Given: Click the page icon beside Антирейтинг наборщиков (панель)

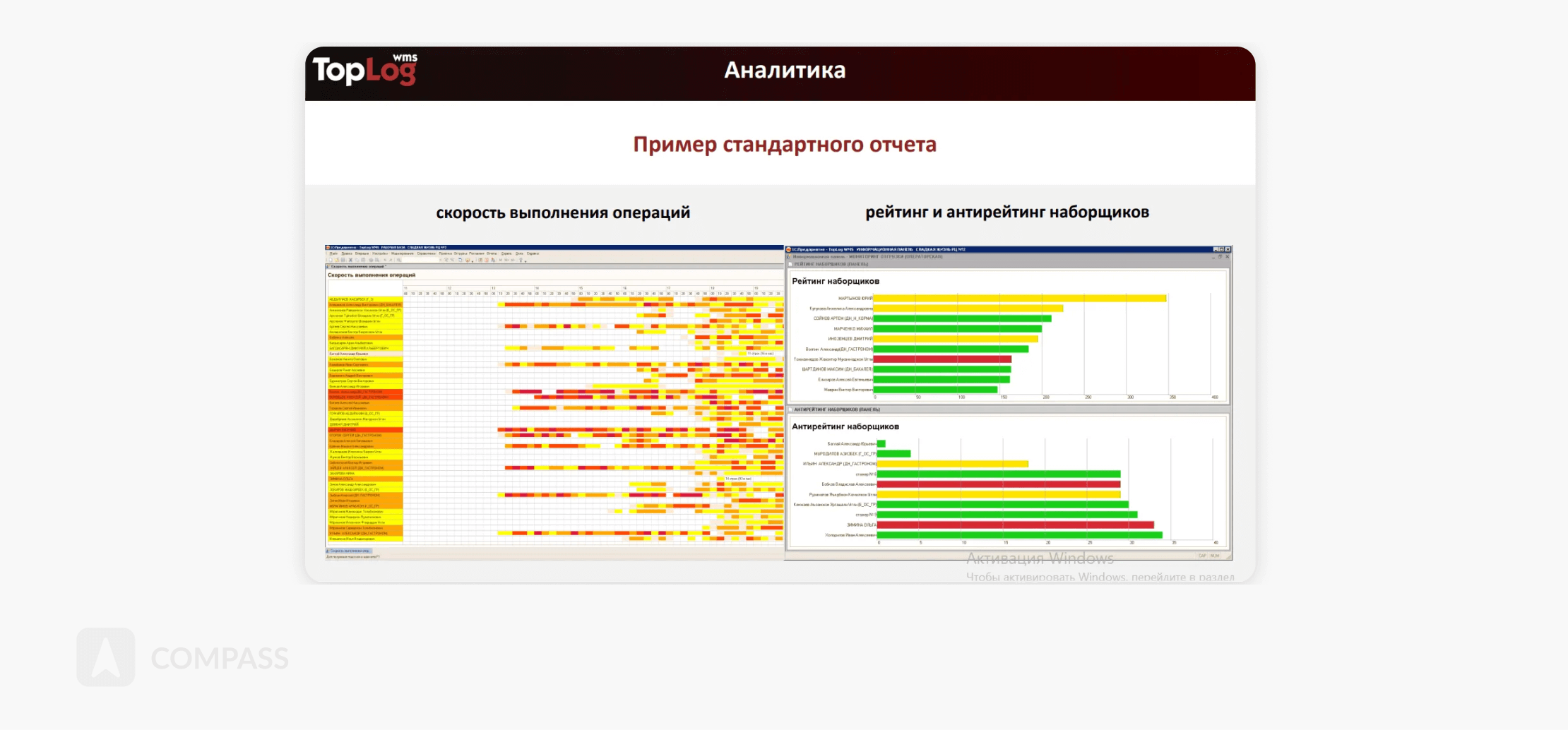Looking at the screenshot, I should (790, 409).
